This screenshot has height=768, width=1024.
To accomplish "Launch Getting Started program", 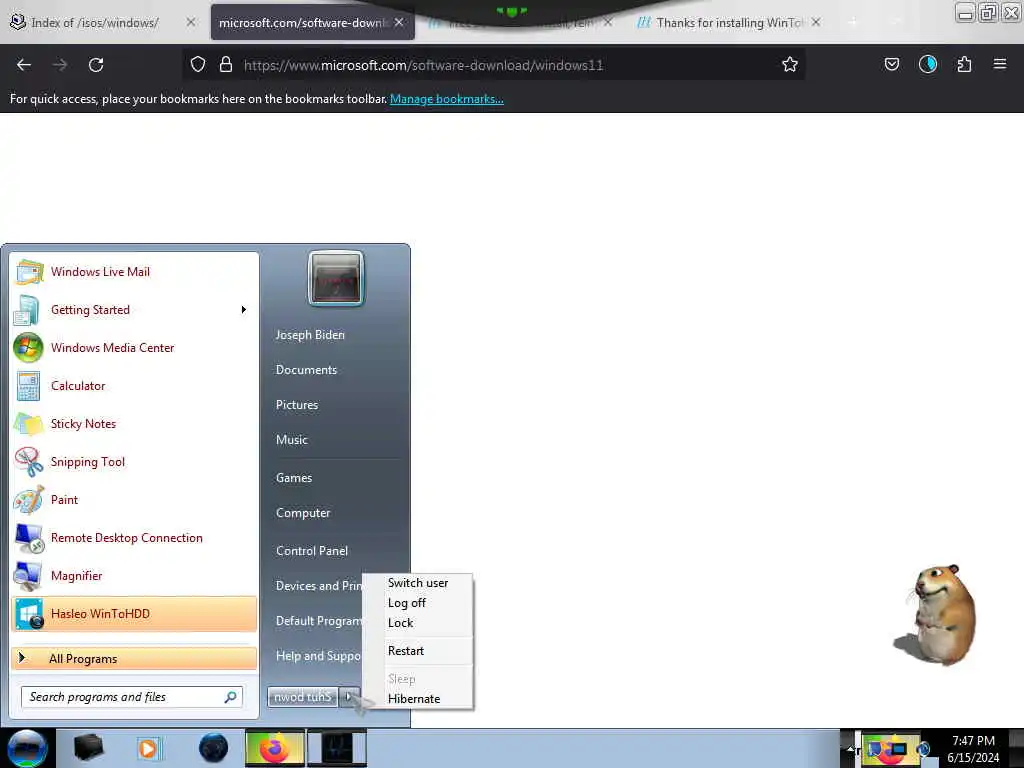I will click(134, 310).
